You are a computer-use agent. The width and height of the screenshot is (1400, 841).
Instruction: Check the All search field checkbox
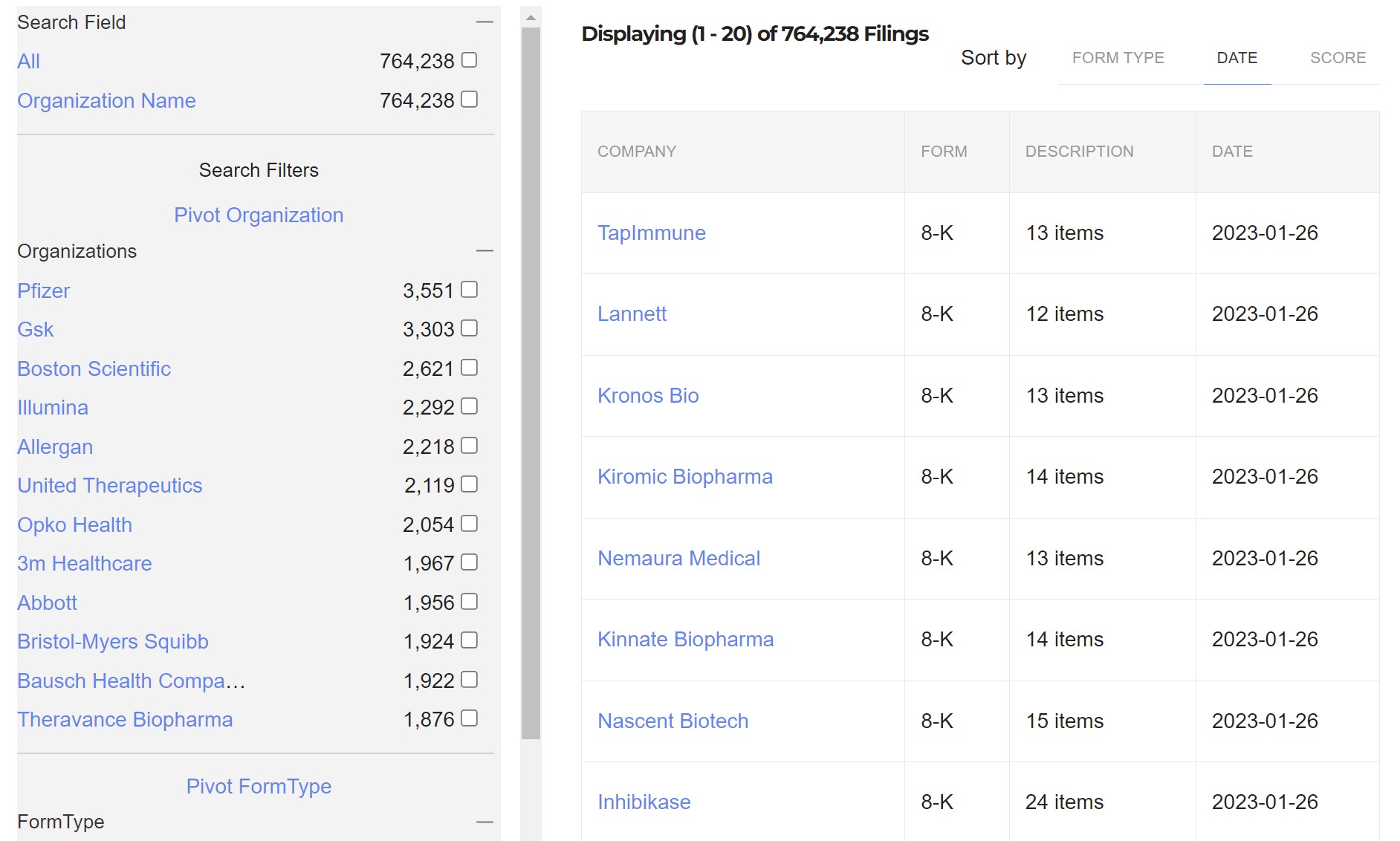469,59
